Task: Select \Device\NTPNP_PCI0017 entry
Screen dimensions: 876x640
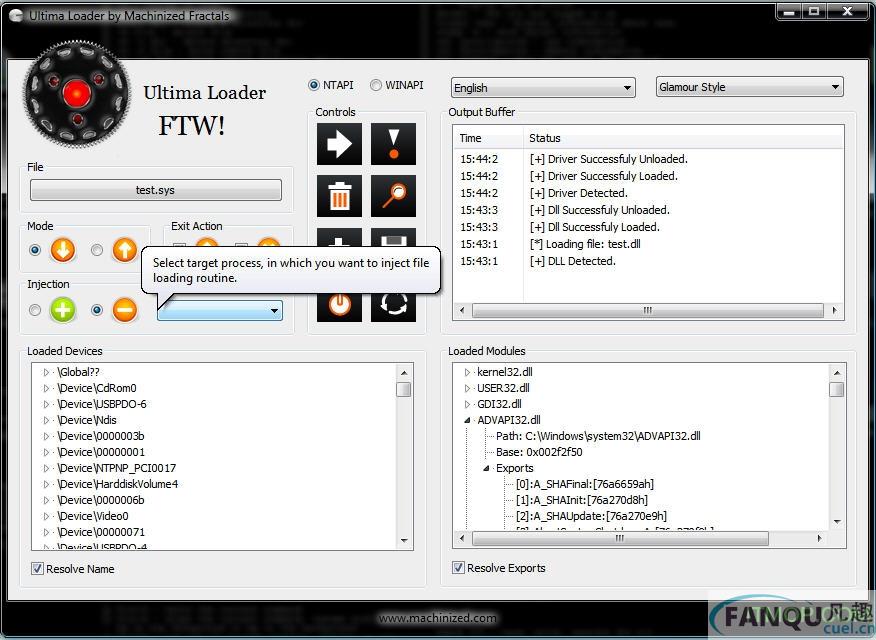Action: click(117, 468)
